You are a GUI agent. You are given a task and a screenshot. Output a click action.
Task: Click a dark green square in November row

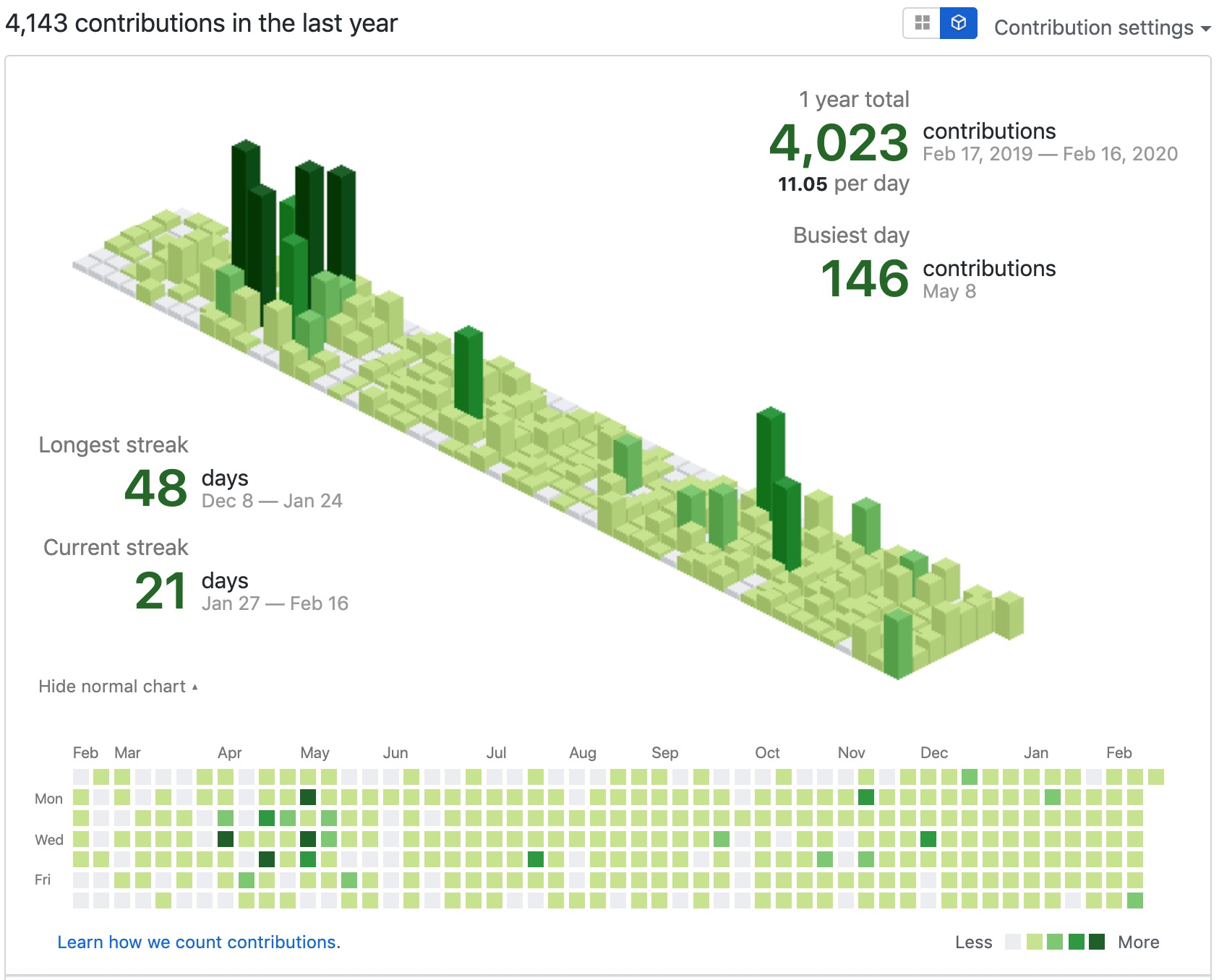[x=865, y=799]
